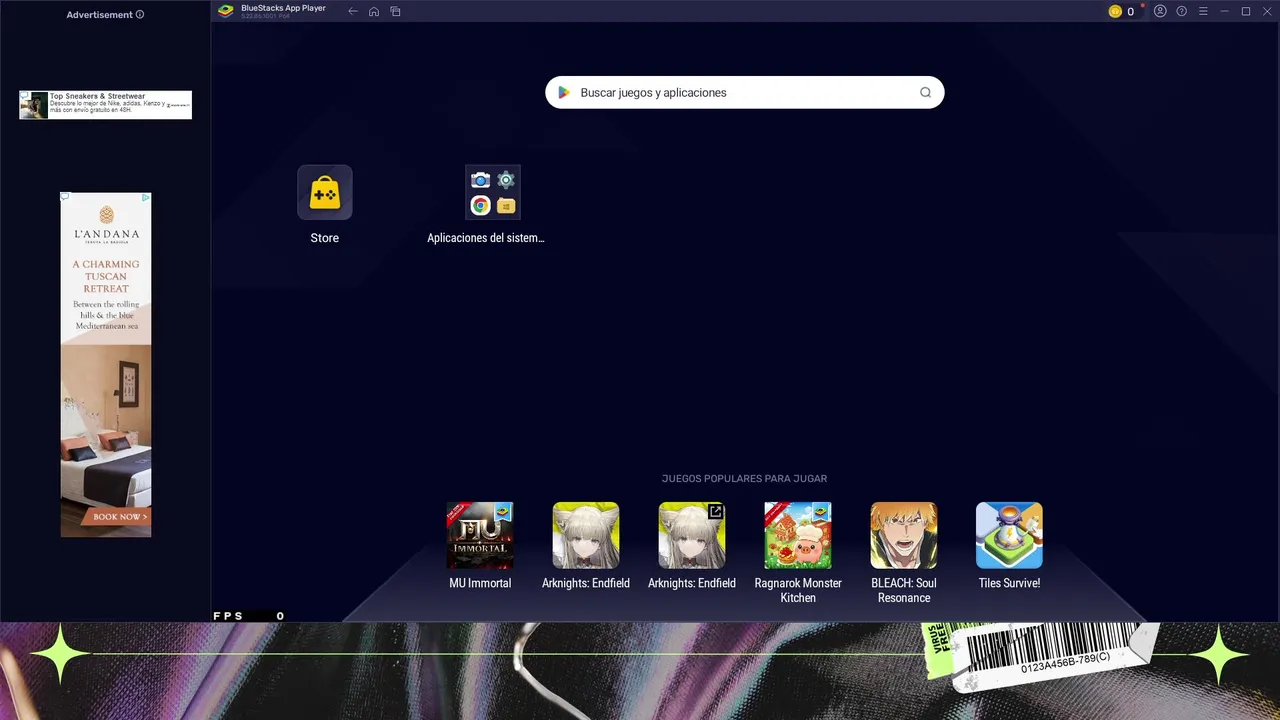Open the gold coin points counter

[1122, 11]
